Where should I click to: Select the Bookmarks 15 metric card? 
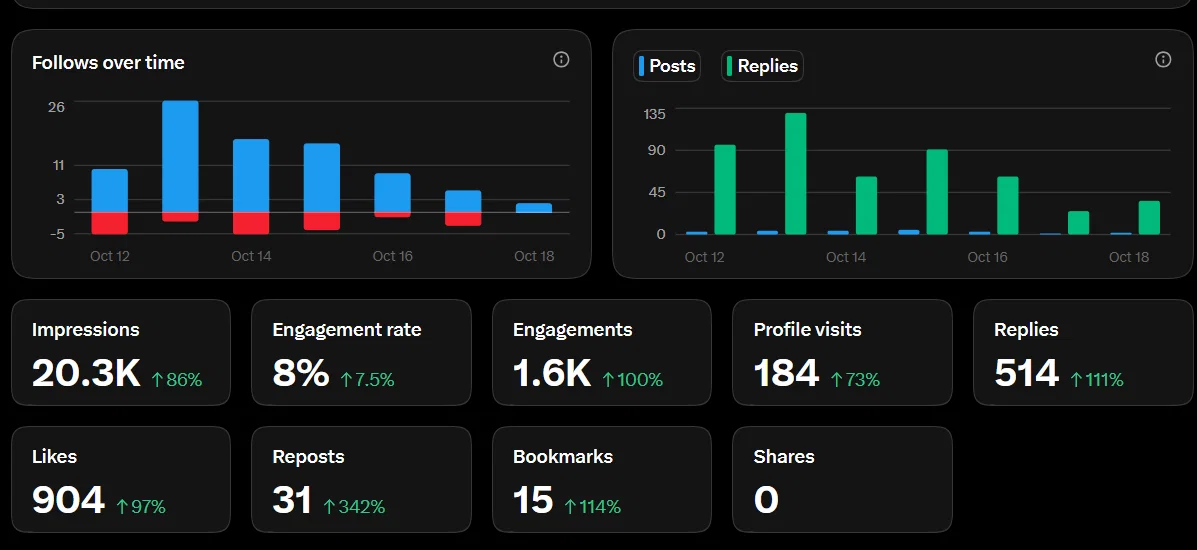point(602,479)
